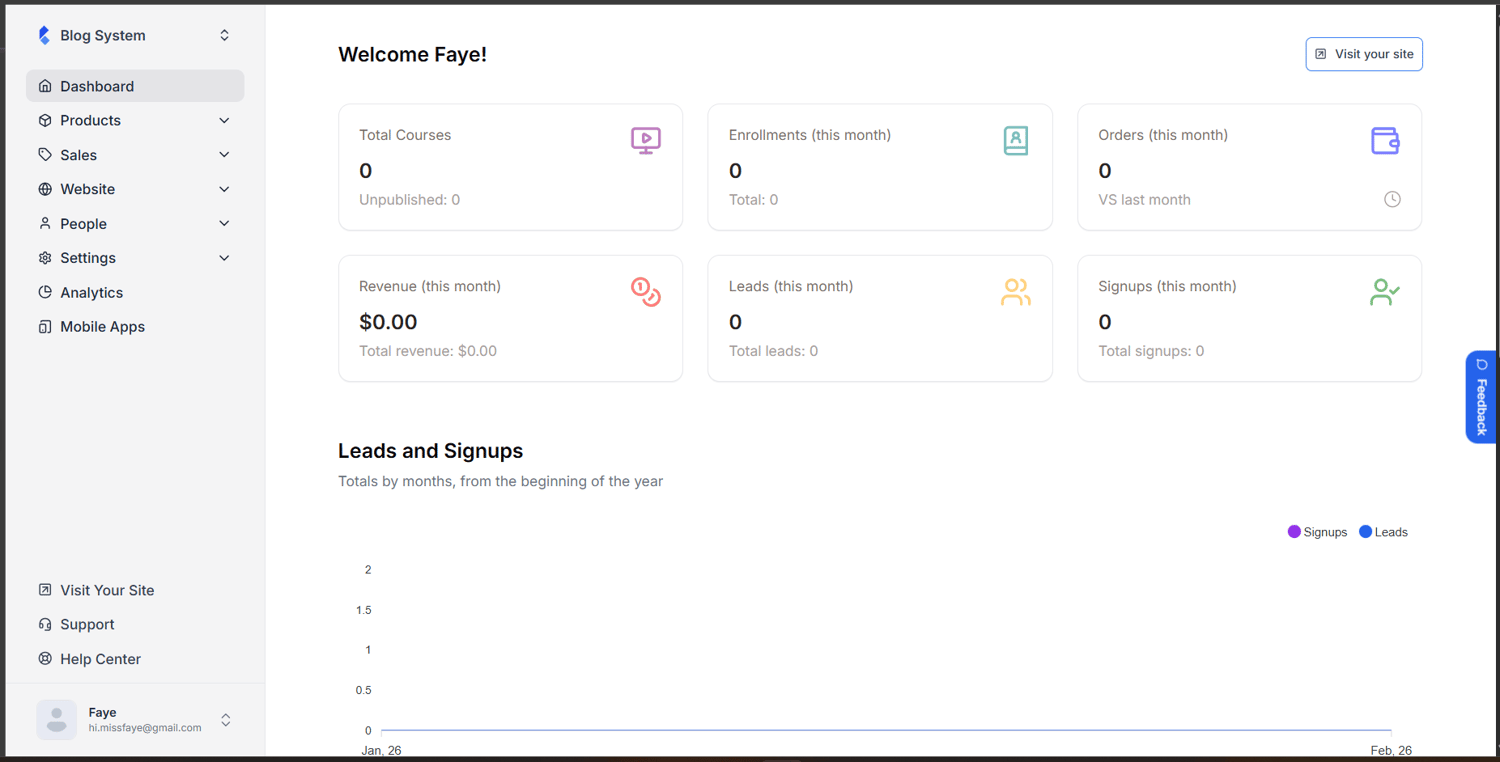Image resolution: width=1500 pixels, height=762 pixels.
Task: Click the Leads (this month) title
Action: 791,286
